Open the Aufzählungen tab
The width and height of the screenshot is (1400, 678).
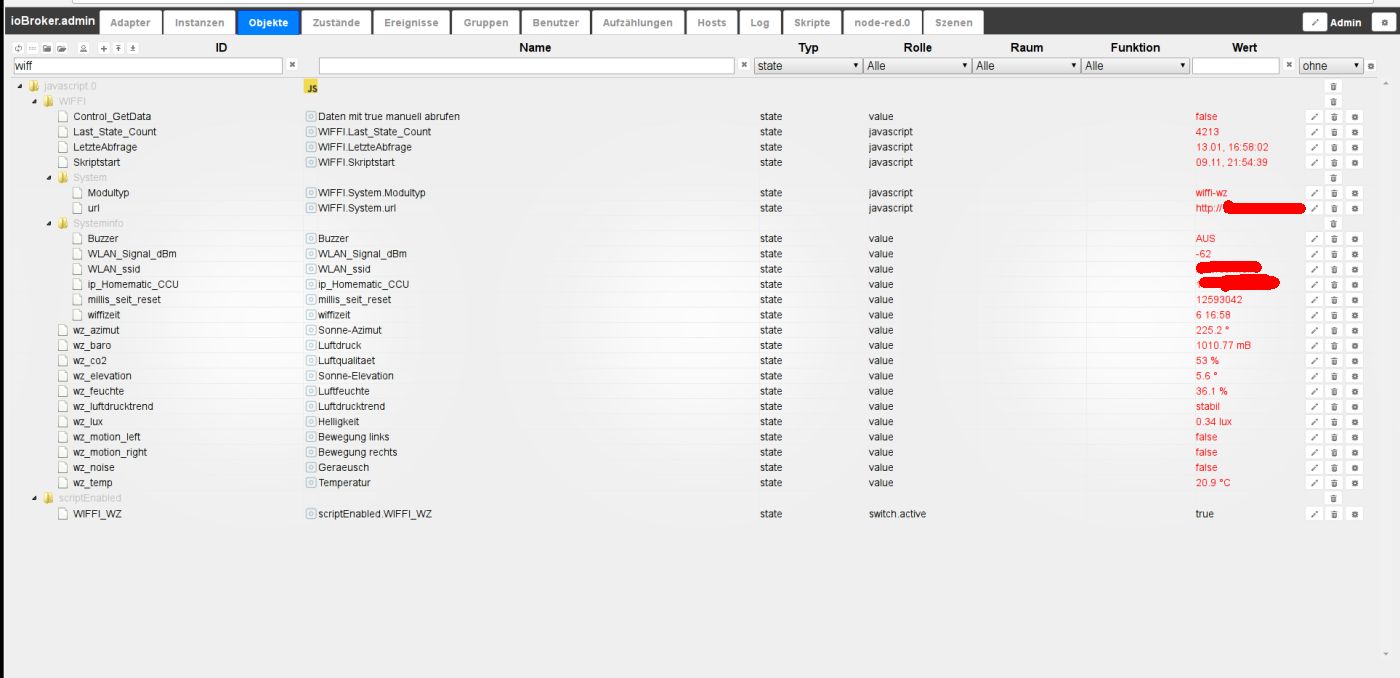pyautogui.click(x=638, y=22)
